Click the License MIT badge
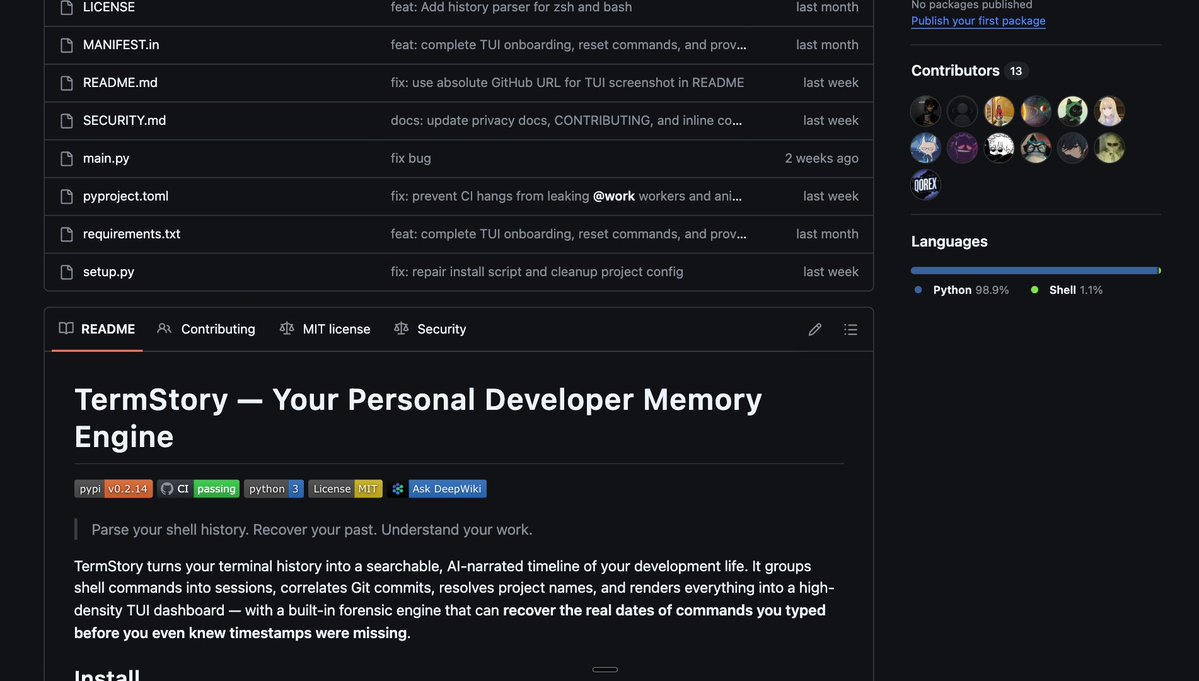Viewport: 1199px width, 681px height. click(345, 488)
